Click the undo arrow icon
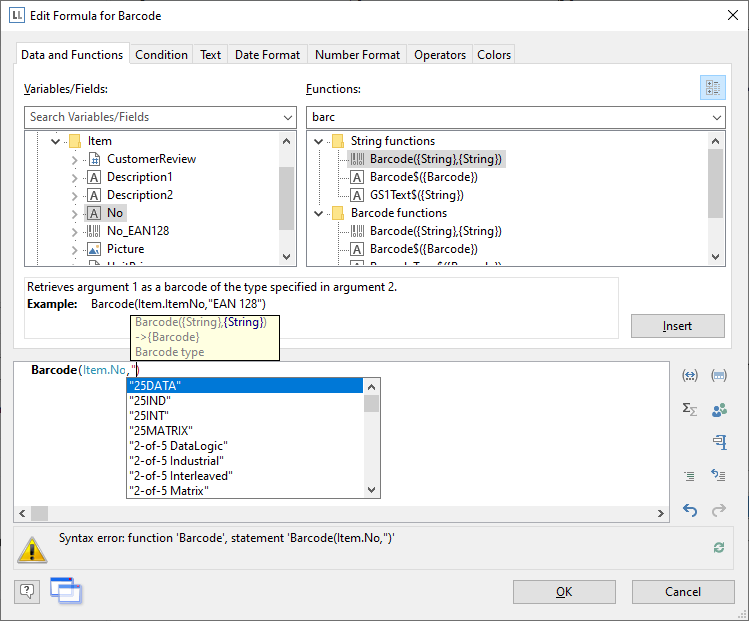Image resolution: width=749 pixels, height=621 pixels. point(689,510)
